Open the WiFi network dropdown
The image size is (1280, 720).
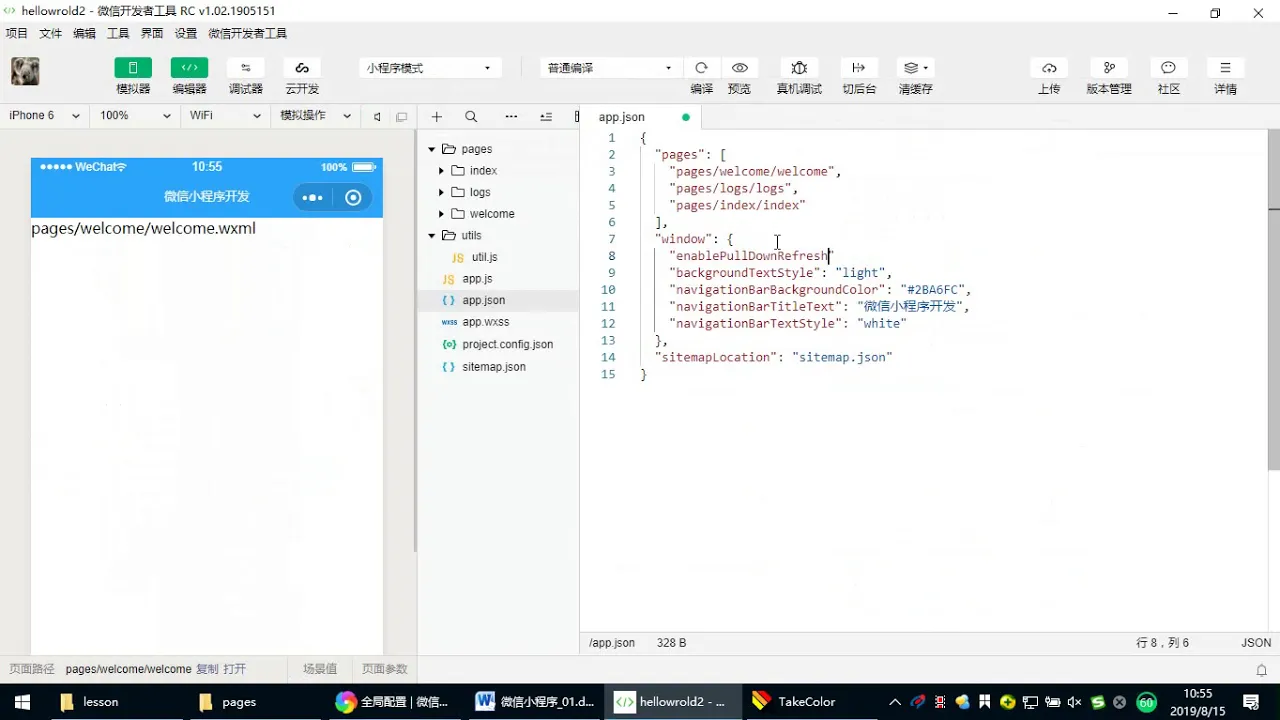point(225,116)
